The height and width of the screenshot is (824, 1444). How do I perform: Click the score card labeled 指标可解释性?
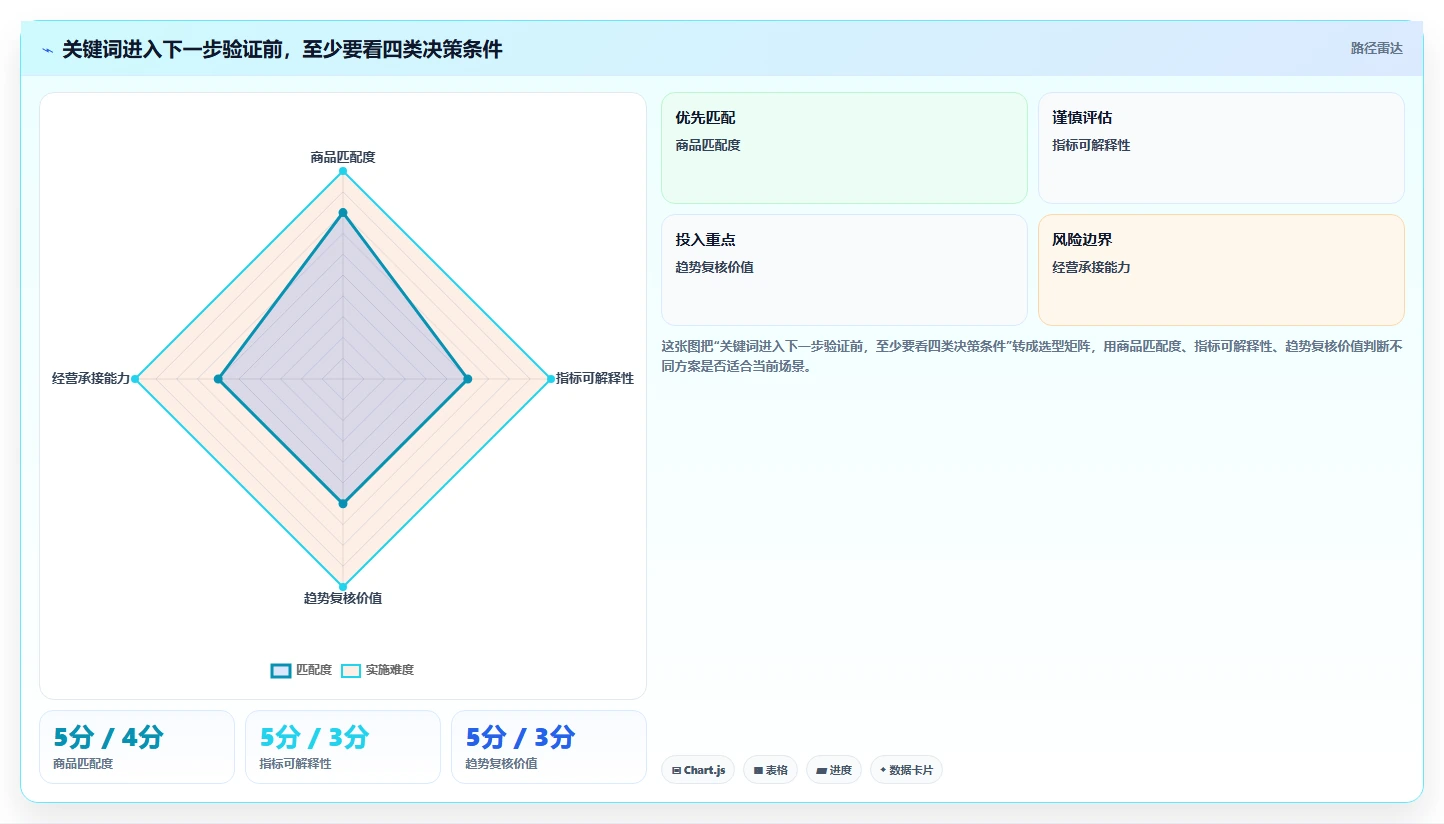(343, 747)
